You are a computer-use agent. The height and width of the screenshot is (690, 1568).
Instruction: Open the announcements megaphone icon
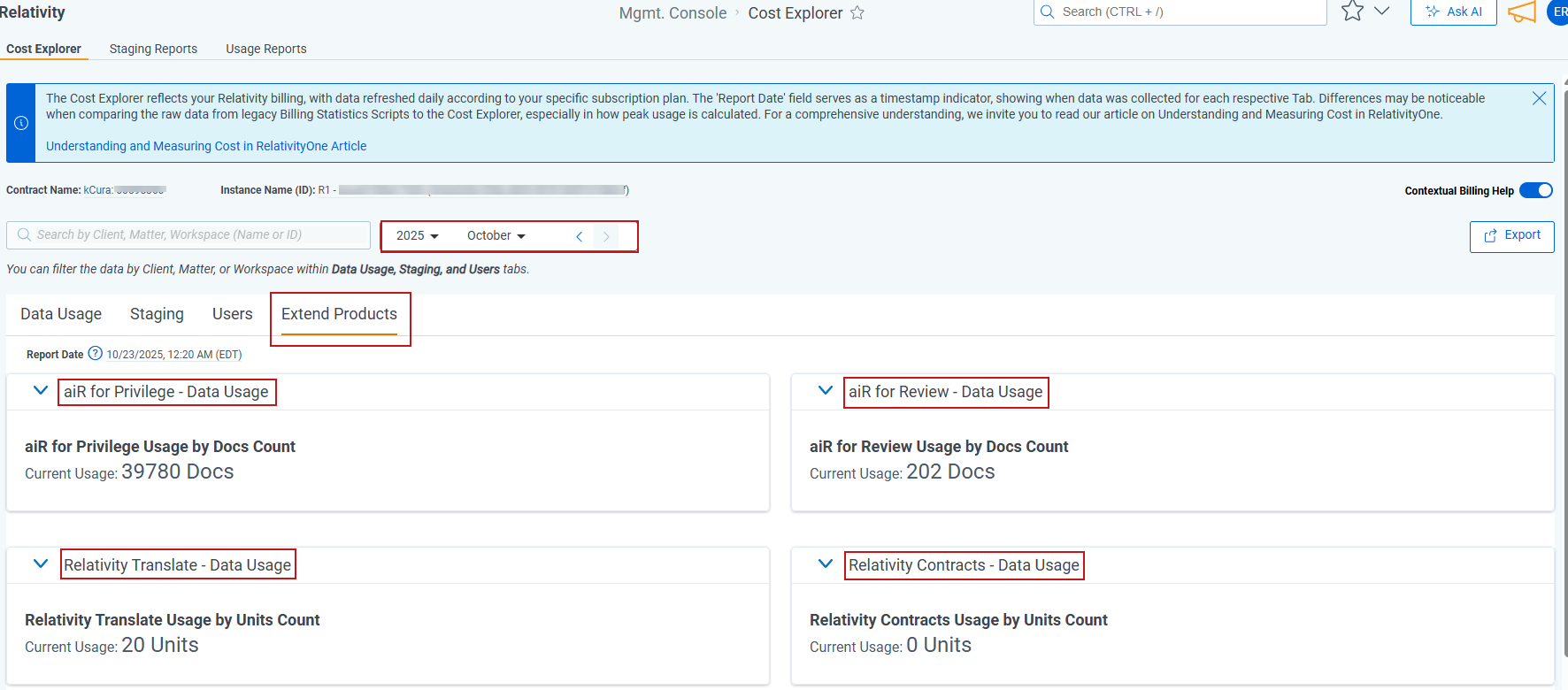[x=1522, y=11]
